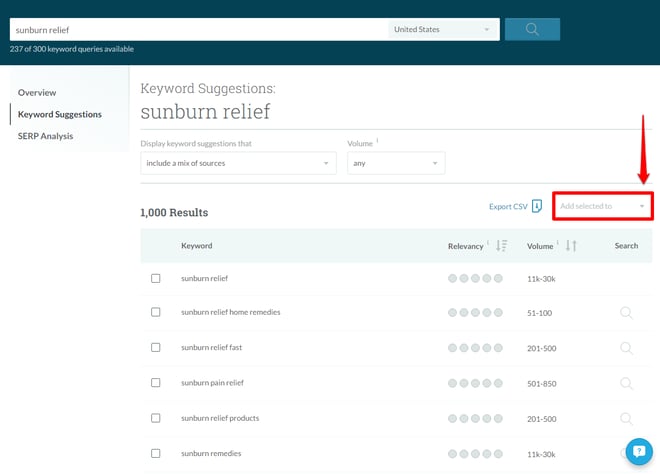Tick the sunburn remedies checkbox

coord(156,453)
